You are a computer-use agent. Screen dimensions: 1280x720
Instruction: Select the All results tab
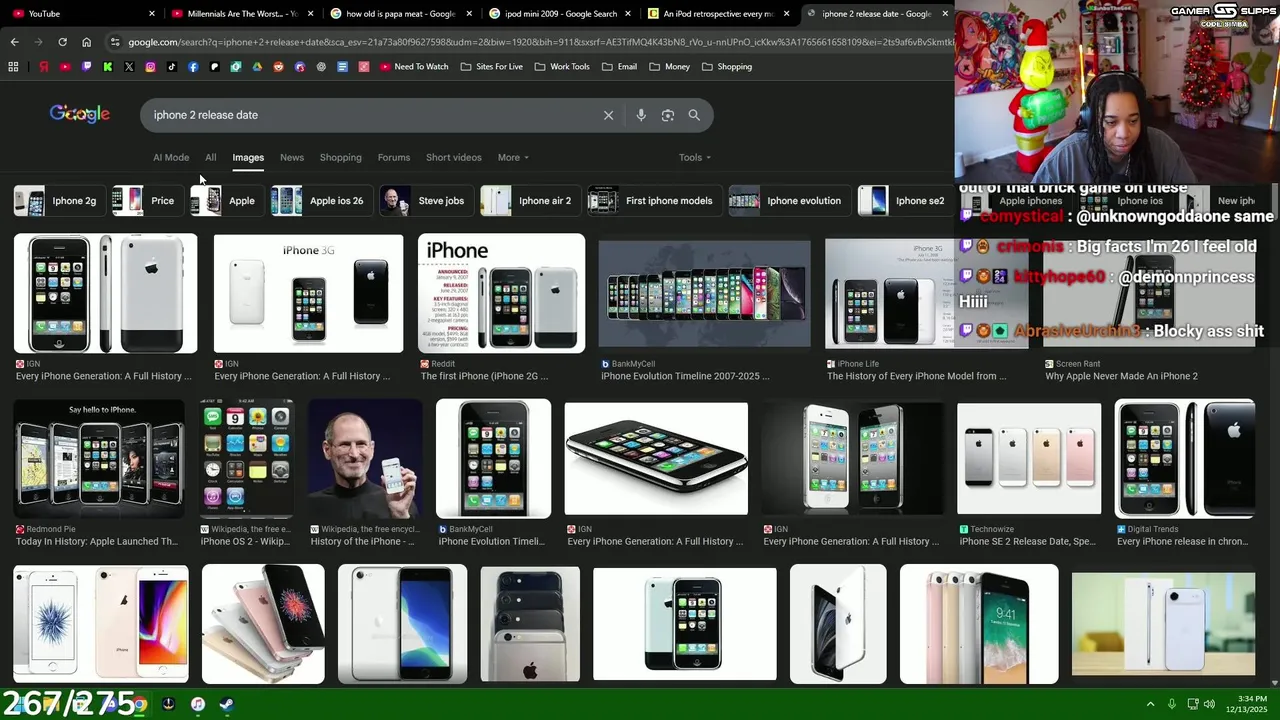211,157
